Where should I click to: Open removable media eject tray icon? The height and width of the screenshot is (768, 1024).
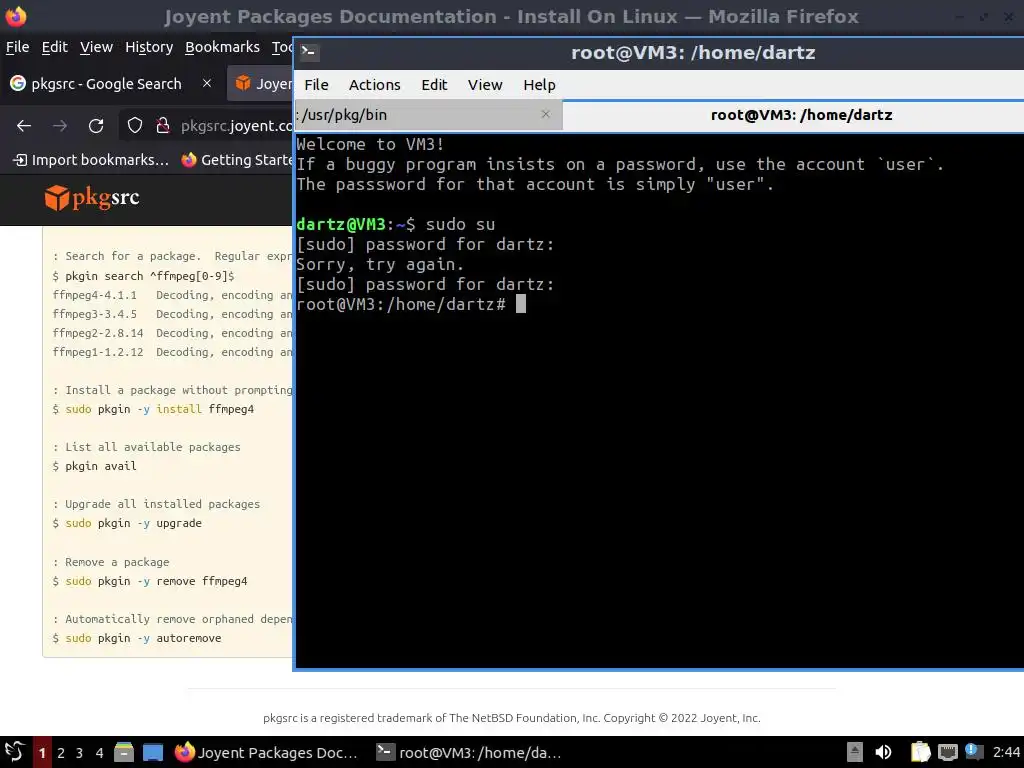(855, 752)
